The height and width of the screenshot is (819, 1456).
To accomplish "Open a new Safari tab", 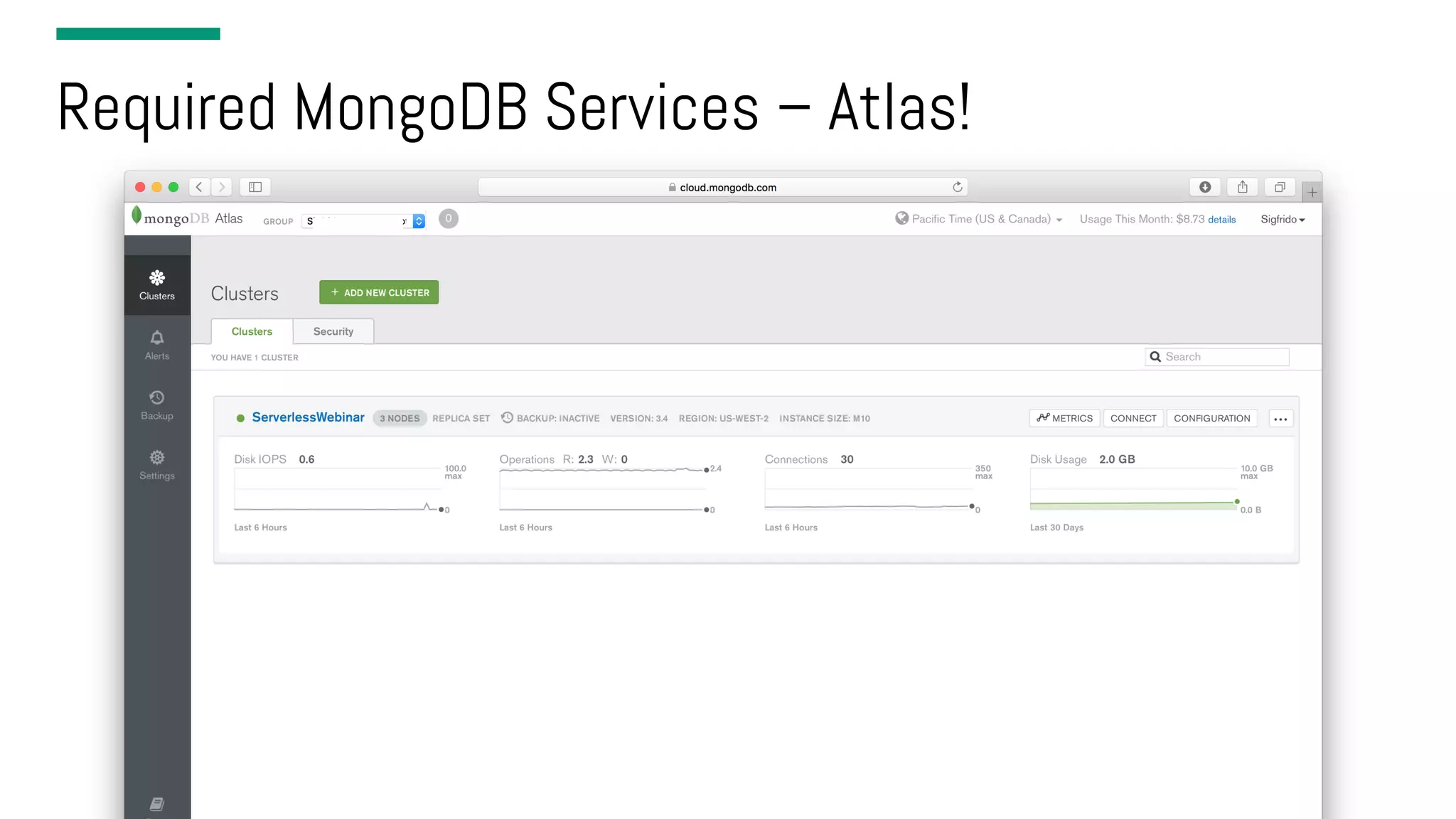I will [x=1312, y=192].
